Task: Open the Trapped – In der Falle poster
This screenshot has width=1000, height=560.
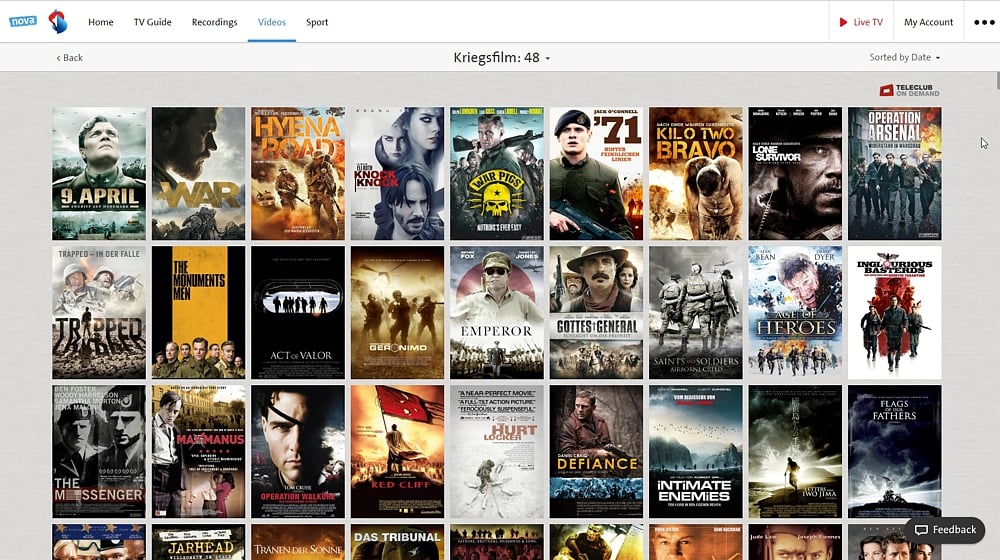Action: coord(99,313)
